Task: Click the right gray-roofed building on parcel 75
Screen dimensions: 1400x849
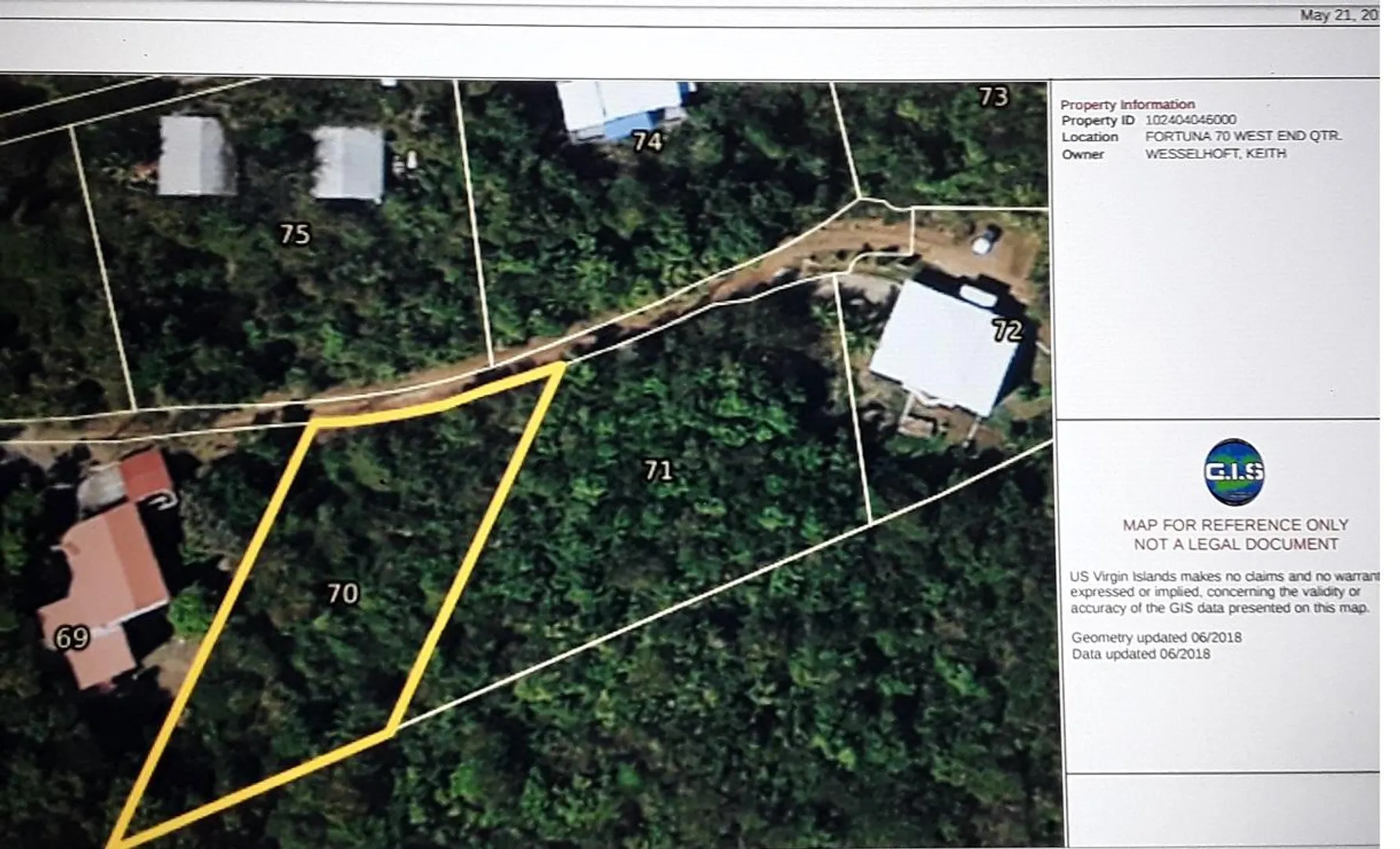Action: [x=347, y=164]
